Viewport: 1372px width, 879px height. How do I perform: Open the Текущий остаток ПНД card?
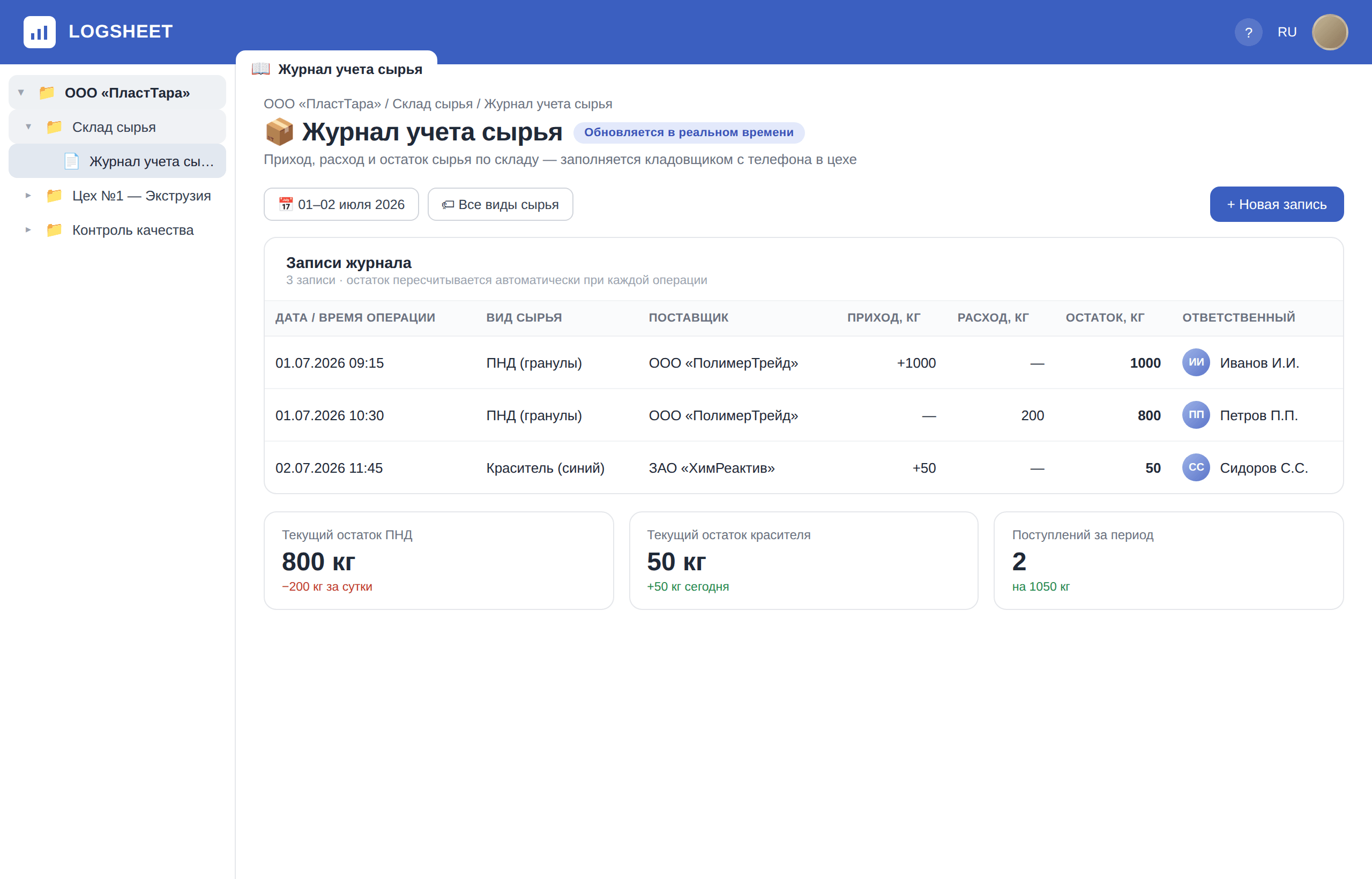438,561
